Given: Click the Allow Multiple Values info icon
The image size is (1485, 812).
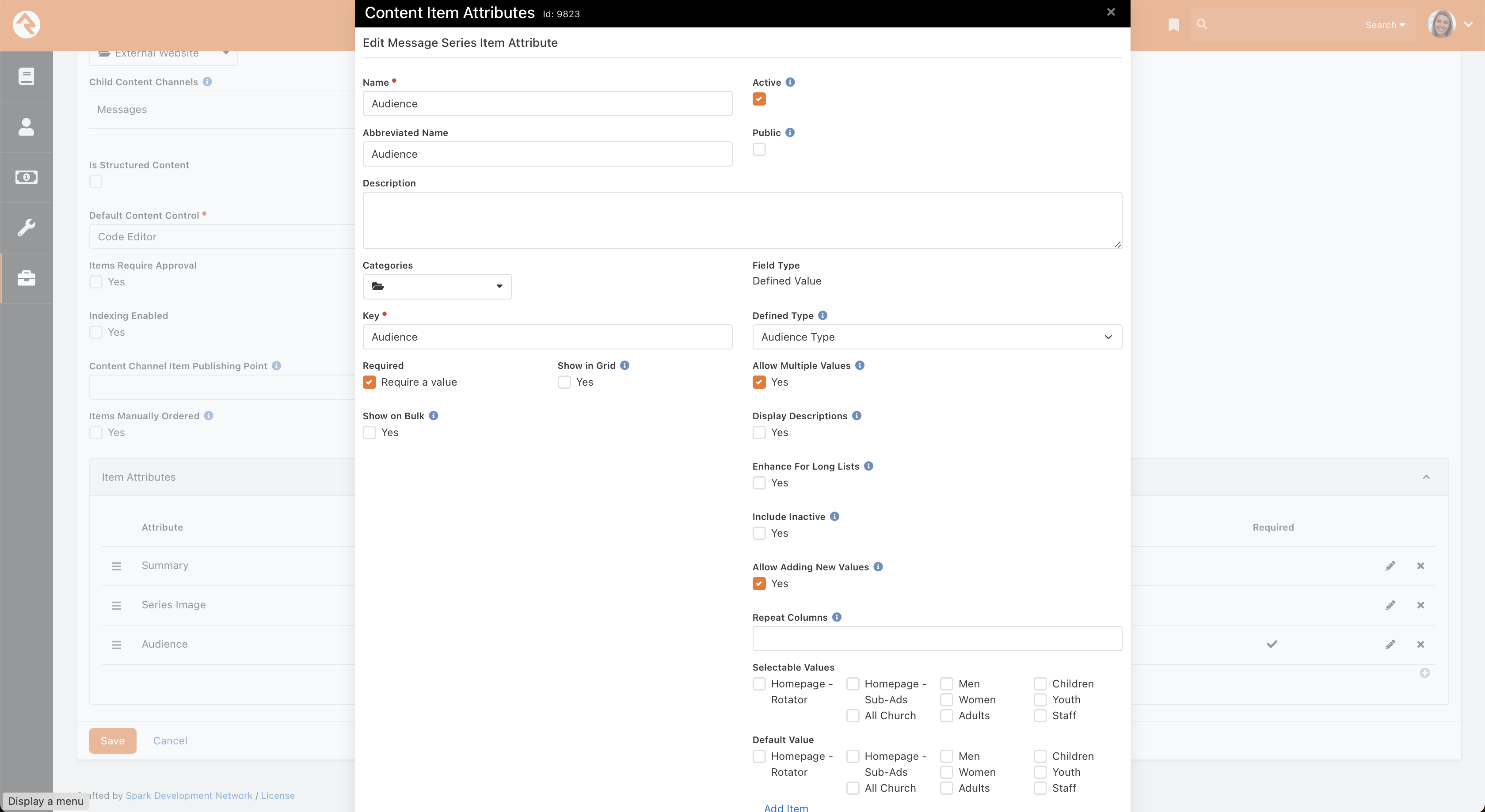Looking at the screenshot, I should tap(860, 365).
